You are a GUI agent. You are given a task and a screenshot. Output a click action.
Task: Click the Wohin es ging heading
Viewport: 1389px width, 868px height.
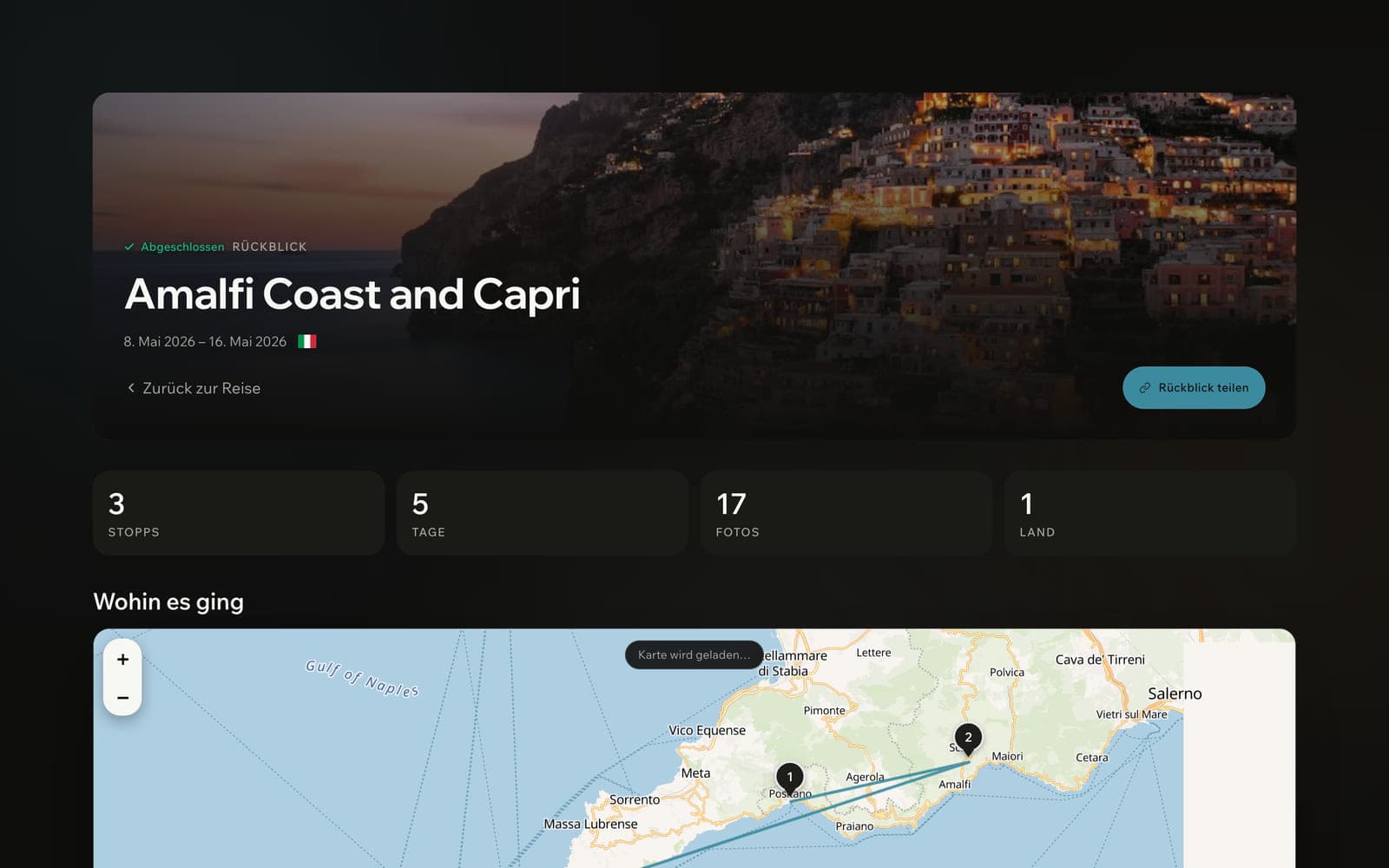[x=168, y=602]
